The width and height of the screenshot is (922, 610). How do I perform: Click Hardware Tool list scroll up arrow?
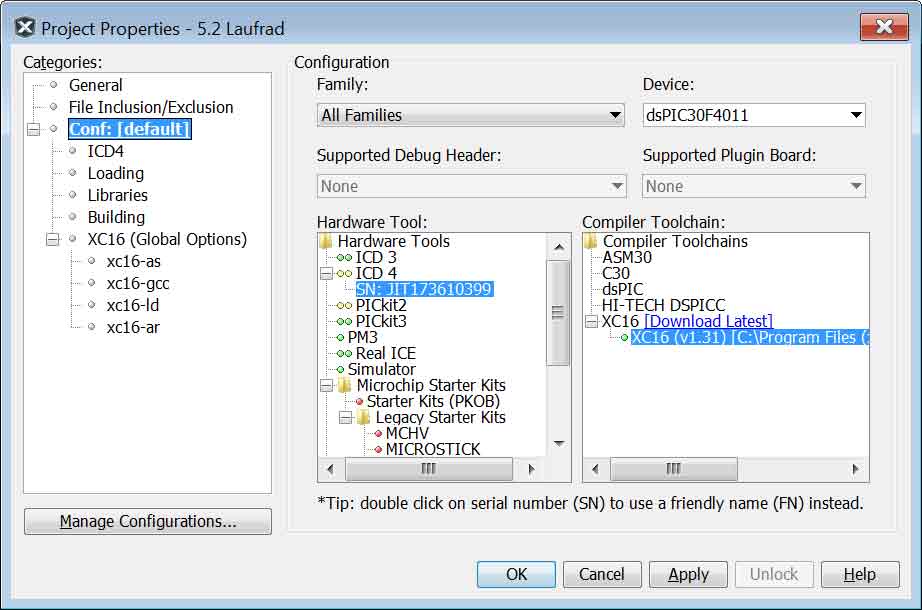click(x=559, y=247)
